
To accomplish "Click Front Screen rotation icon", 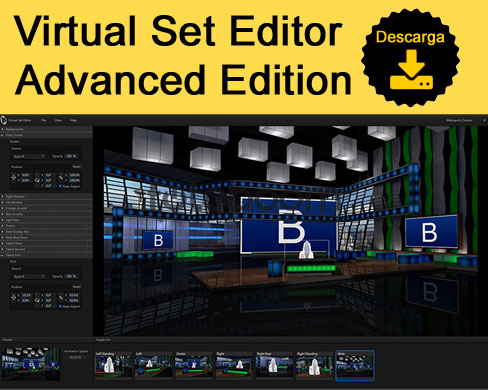I will click(x=37, y=180).
